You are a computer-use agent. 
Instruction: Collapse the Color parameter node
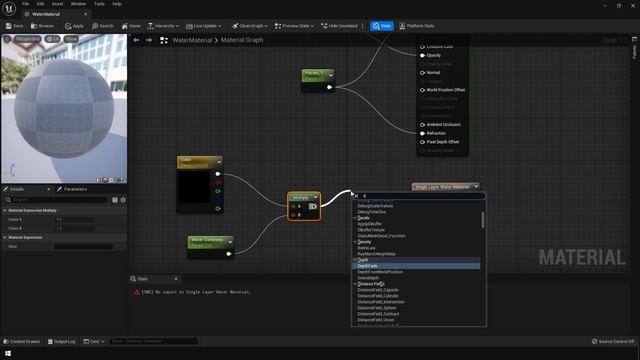click(219, 162)
